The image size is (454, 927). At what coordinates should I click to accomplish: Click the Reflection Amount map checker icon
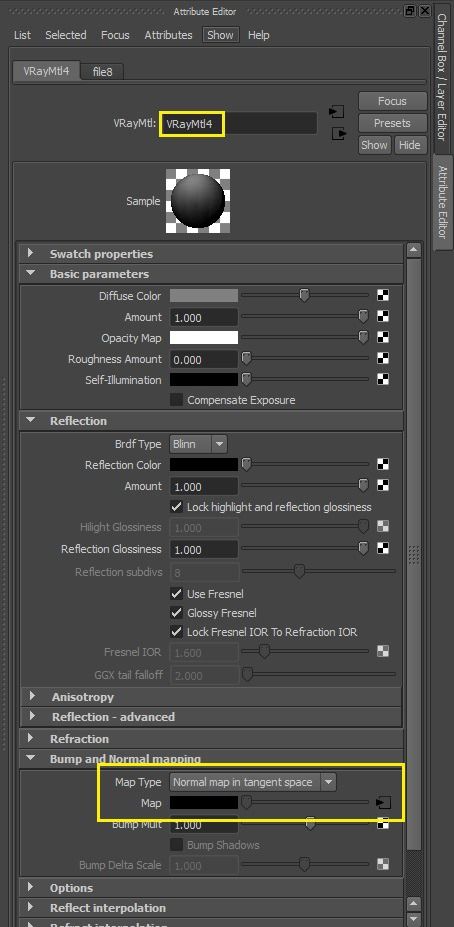coord(383,486)
